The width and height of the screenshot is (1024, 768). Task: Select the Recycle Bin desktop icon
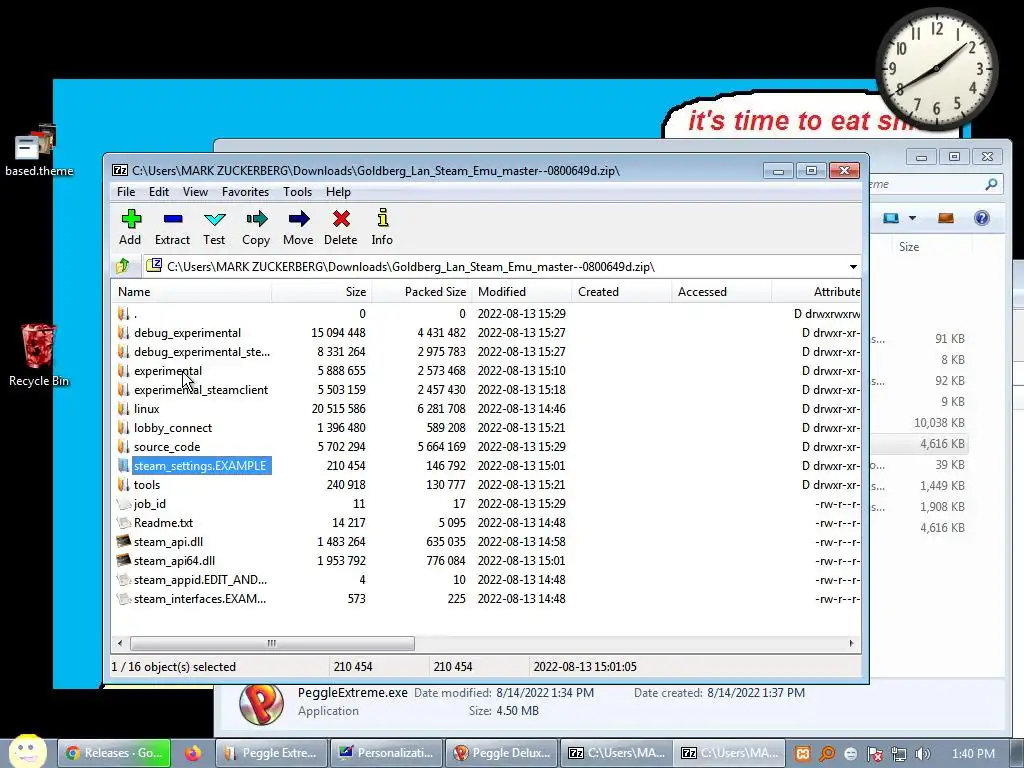pos(39,355)
